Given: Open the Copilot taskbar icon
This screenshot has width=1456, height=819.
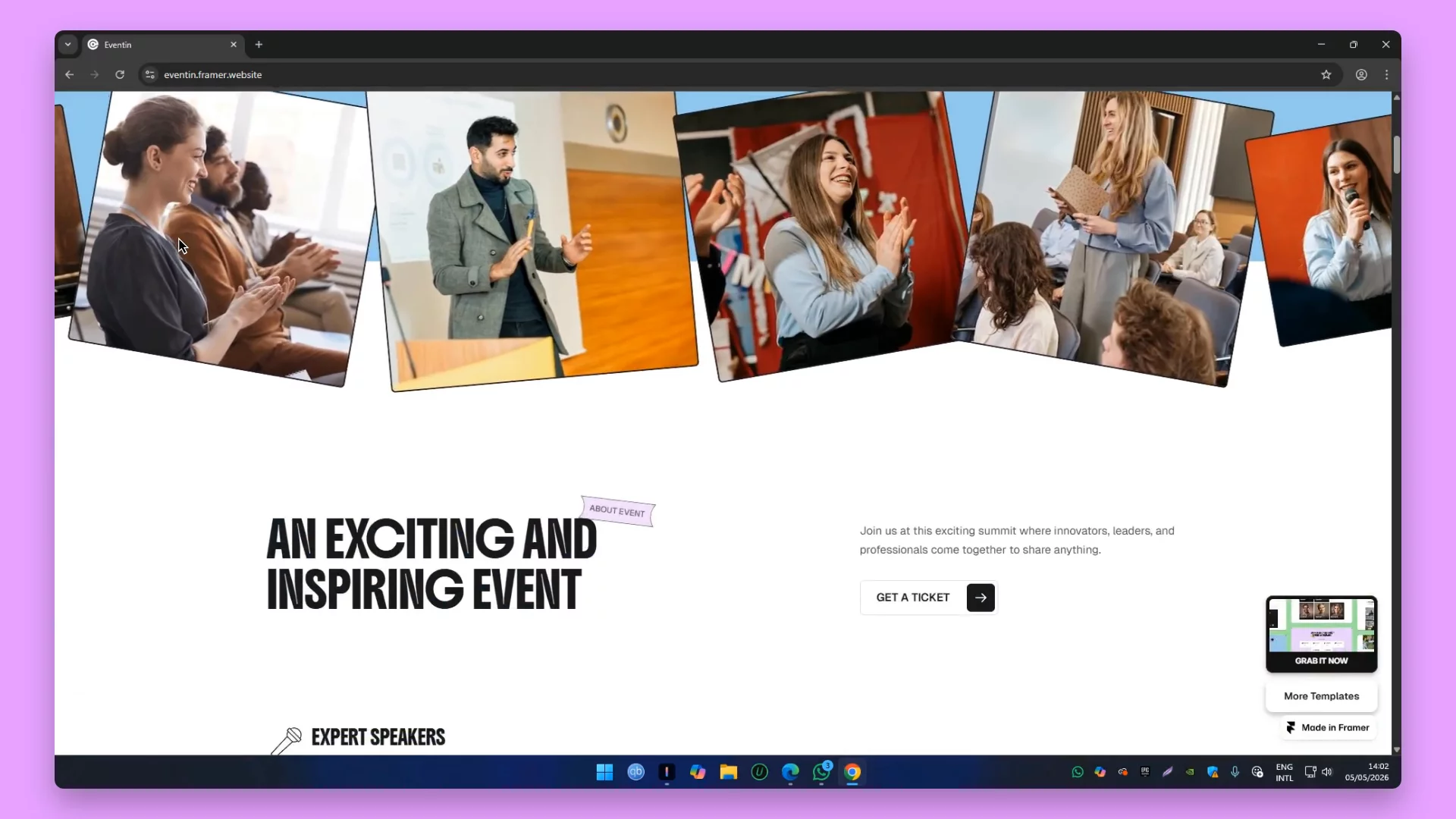Looking at the screenshot, I should pyautogui.click(x=698, y=772).
